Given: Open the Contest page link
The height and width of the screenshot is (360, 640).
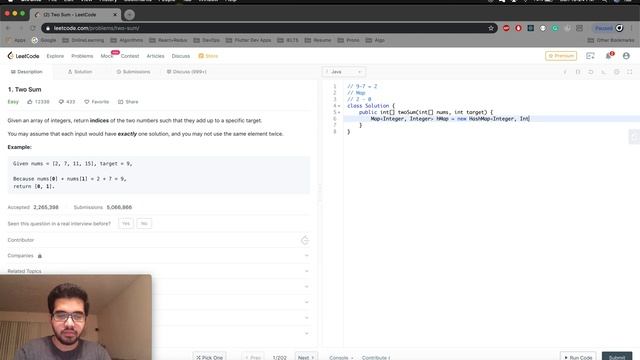Looking at the screenshot, I should [x=130, y=56].
